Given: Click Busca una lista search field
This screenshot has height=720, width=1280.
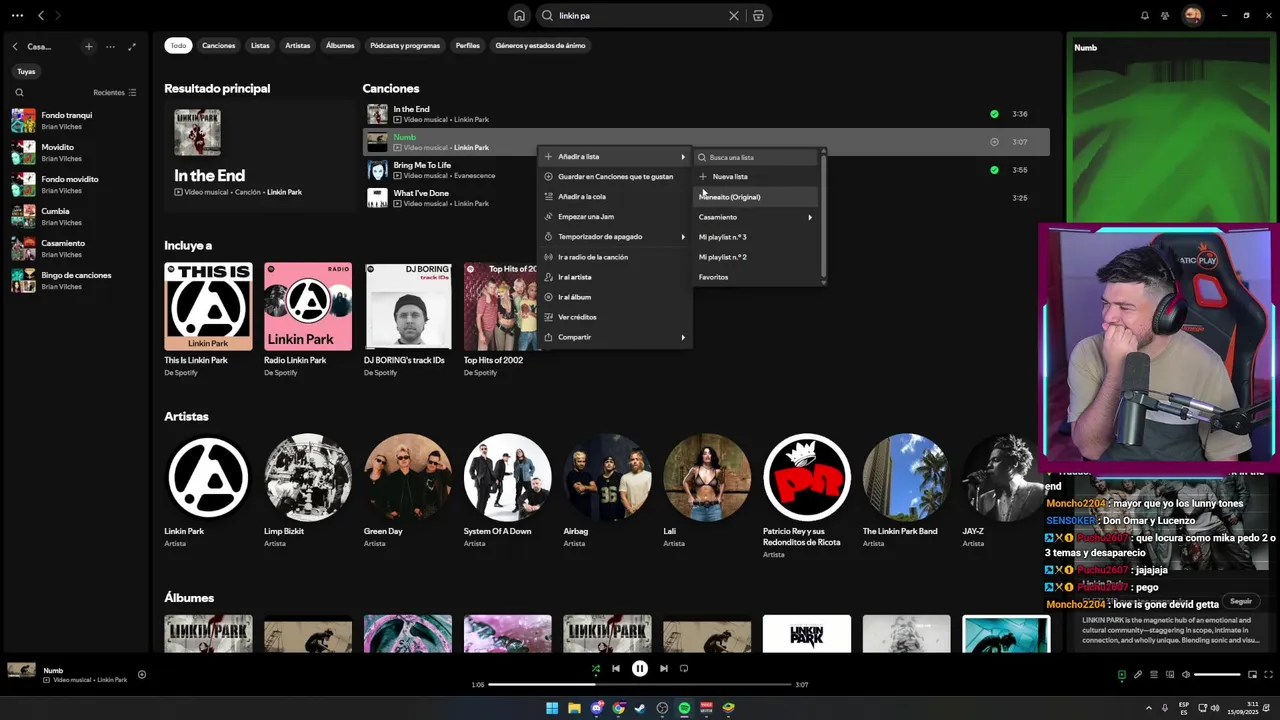Looking at the screenshot, I should [756, 157].
